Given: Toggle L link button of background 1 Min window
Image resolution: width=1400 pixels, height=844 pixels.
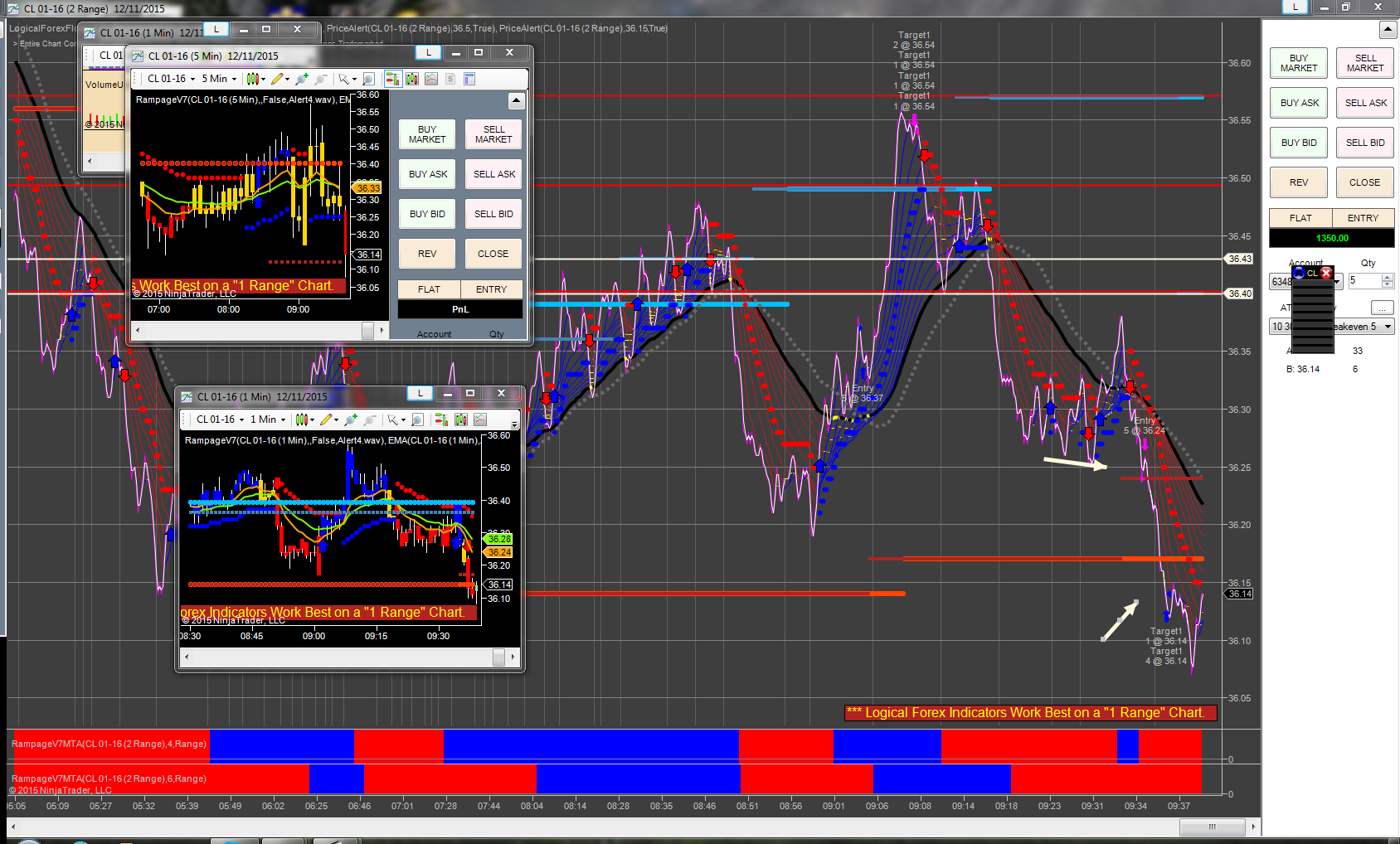Looking at the screenshot, I should point(216,29).
